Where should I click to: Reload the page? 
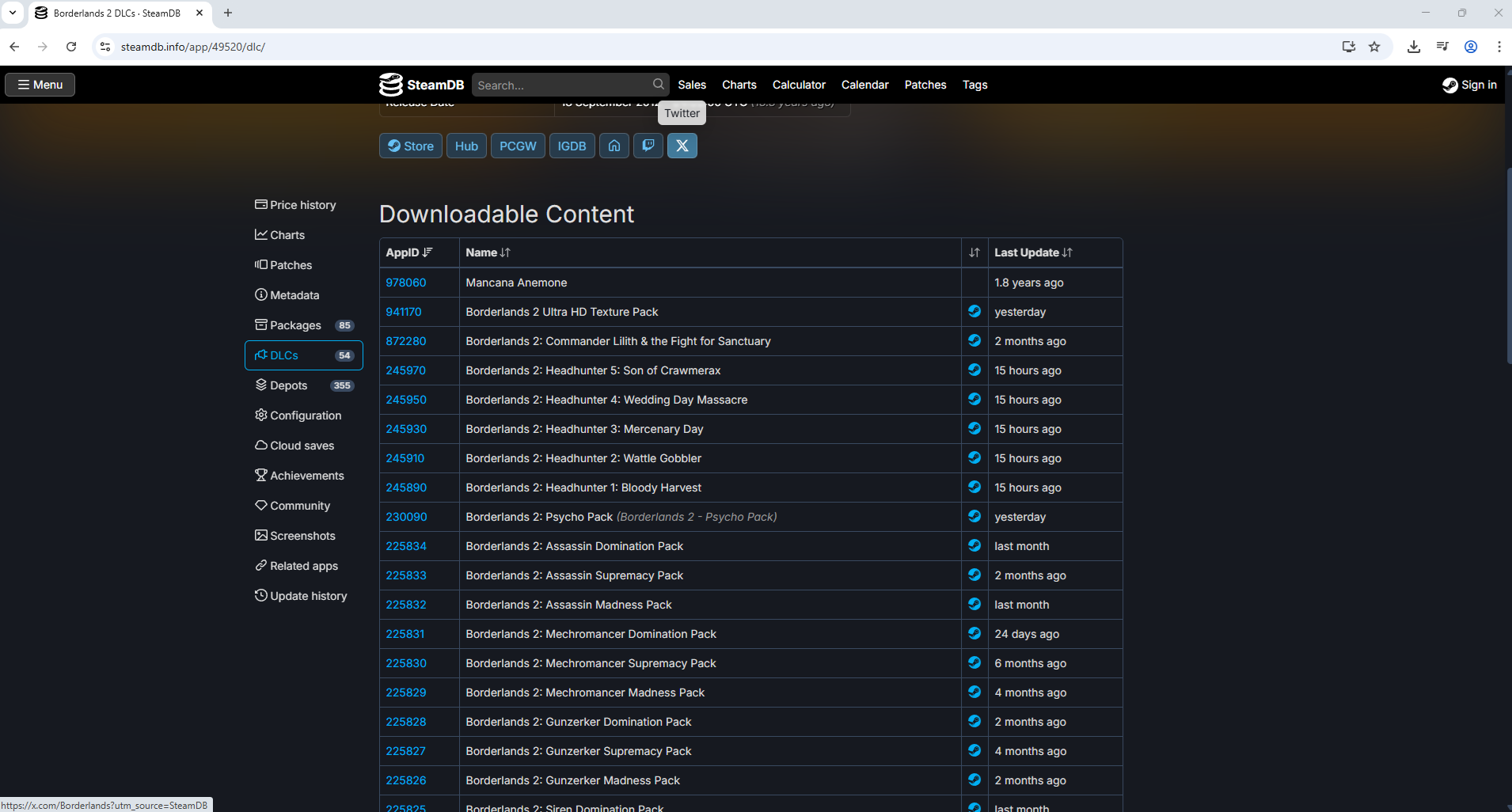[x=71, y=47]
